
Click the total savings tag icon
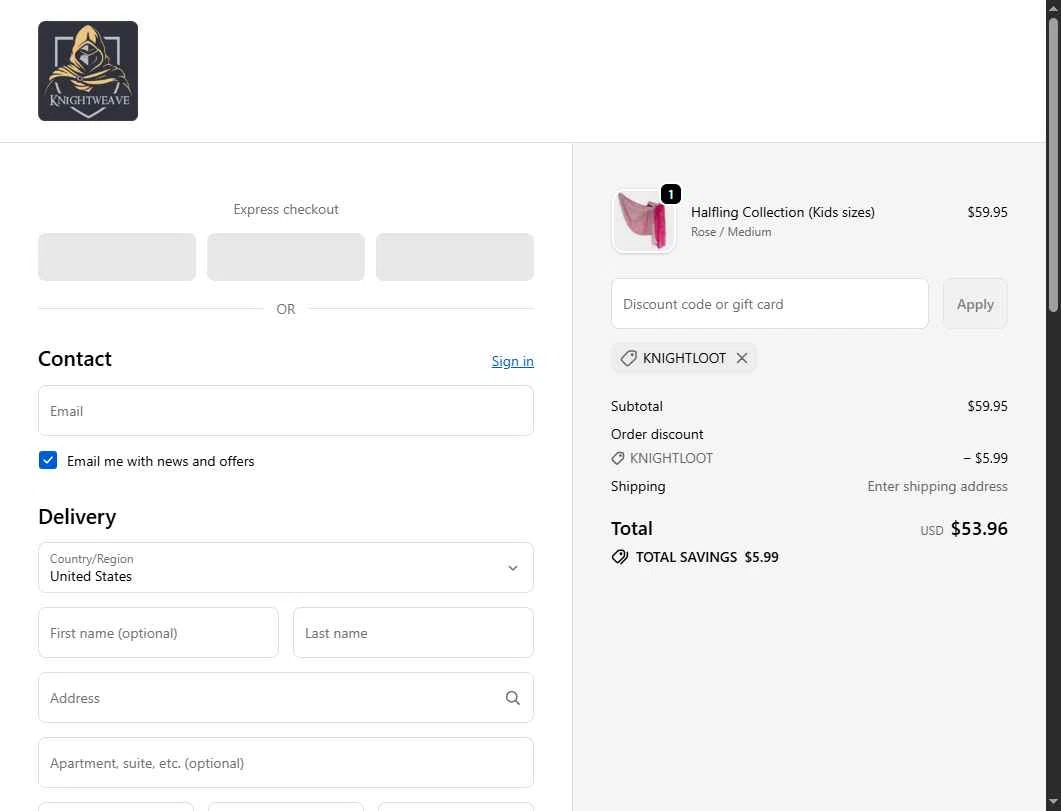coord(620,557)
